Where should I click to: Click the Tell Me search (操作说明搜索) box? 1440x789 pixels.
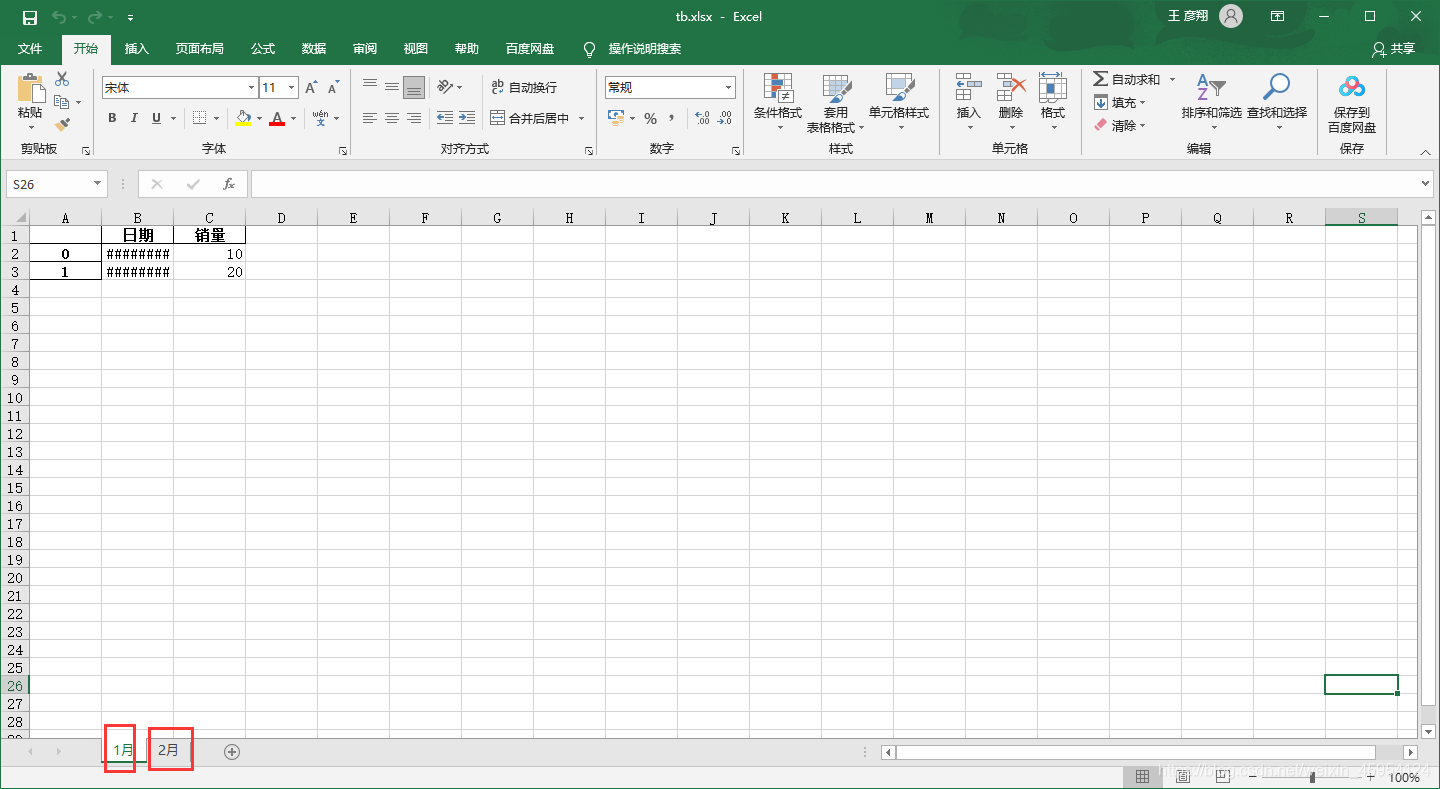pyautogui.click(x=633, y=48)
